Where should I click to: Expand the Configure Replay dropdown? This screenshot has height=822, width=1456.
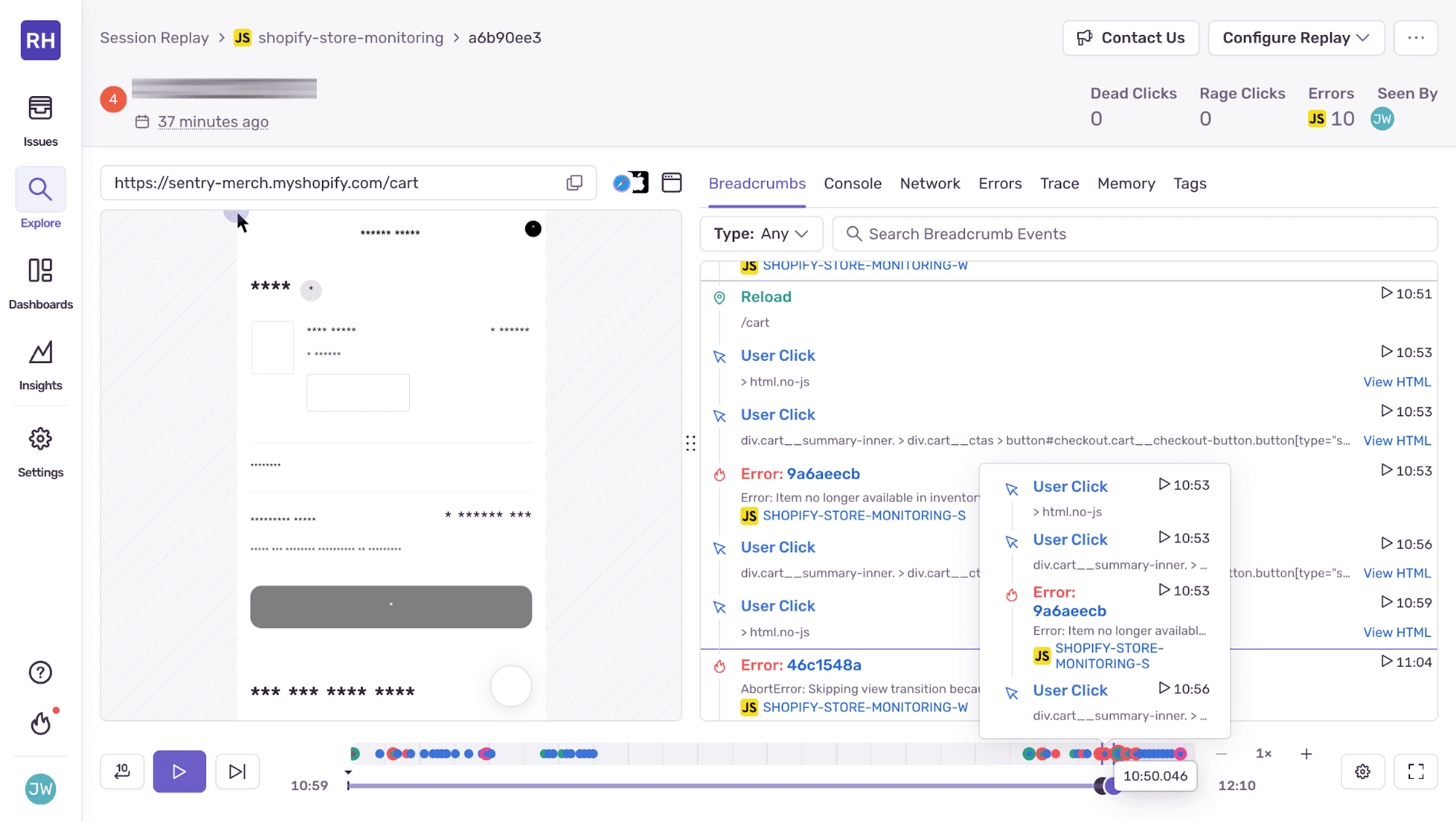[1296, 37]
